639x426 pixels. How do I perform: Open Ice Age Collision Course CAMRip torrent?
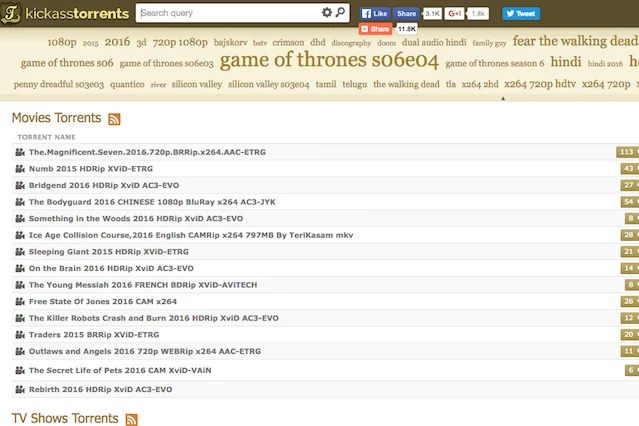[191, 235]
